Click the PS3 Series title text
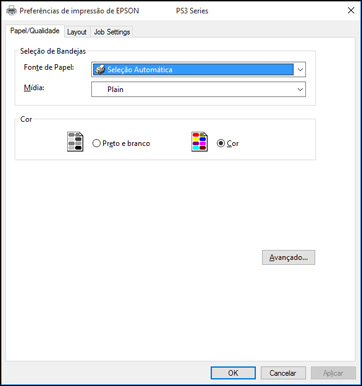Image resolution: width=362 pixels, height=386 pixels. click(192, 11)
